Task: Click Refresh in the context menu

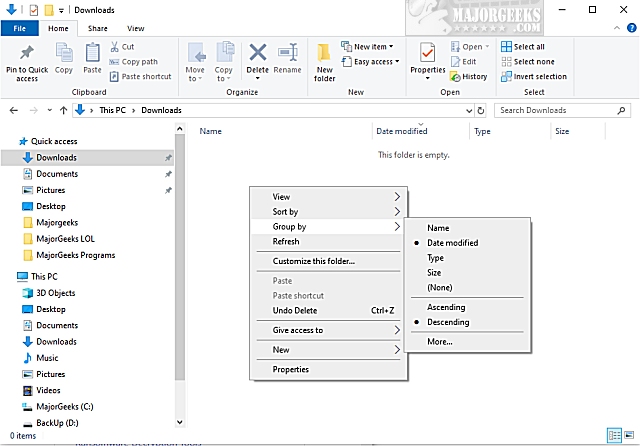Action: pyautogui.click(x=286, y=241)
